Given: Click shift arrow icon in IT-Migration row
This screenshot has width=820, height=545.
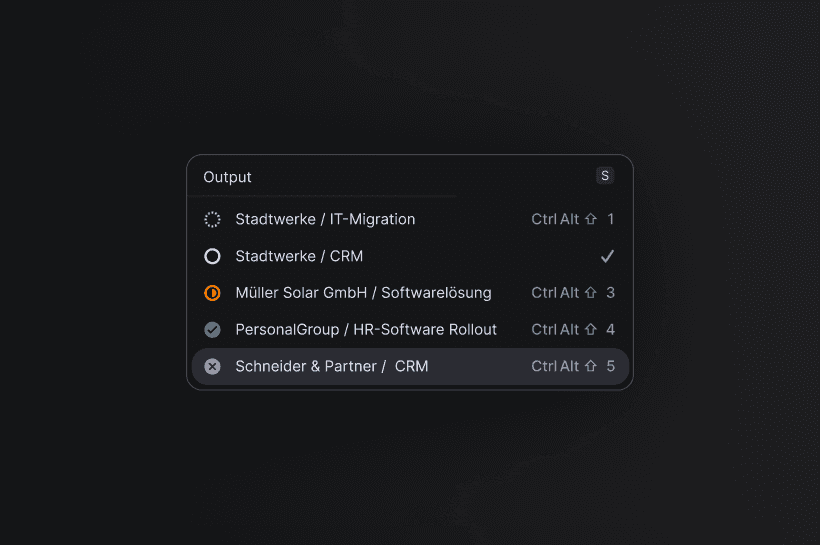Looking at the screenshot, I should [591, 219].
